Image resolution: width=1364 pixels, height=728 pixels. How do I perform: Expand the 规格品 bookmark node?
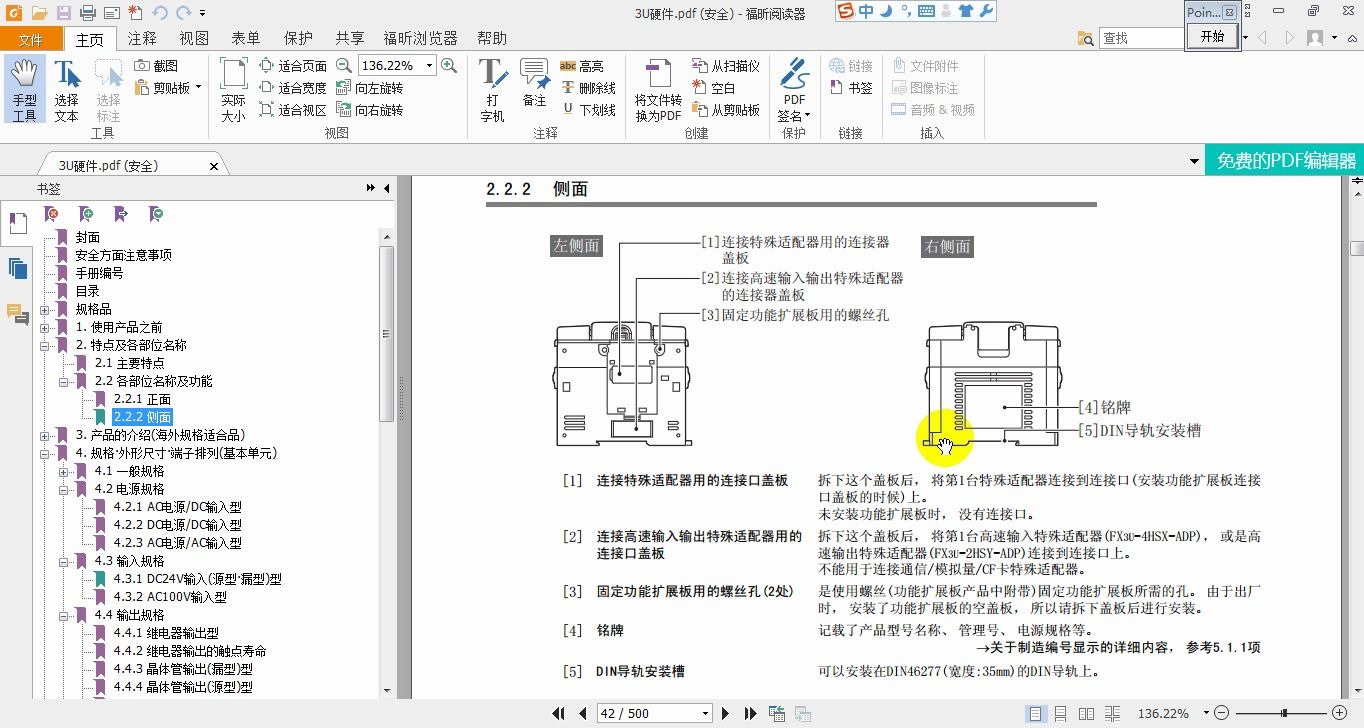(45, 309)
